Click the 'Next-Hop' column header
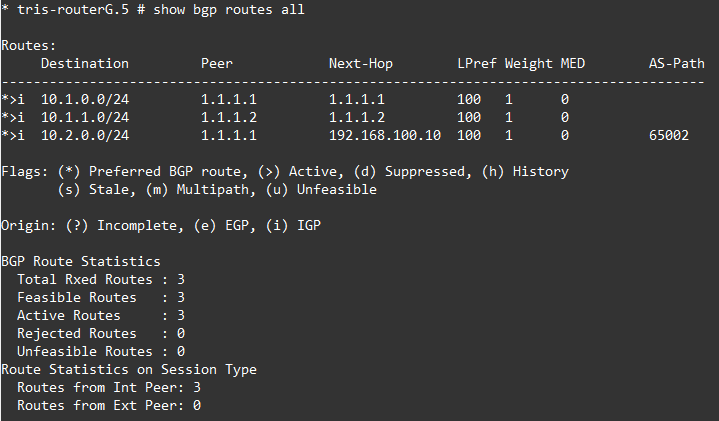The width and height of the screenshot is (719, 421). [x=361, y=64]
